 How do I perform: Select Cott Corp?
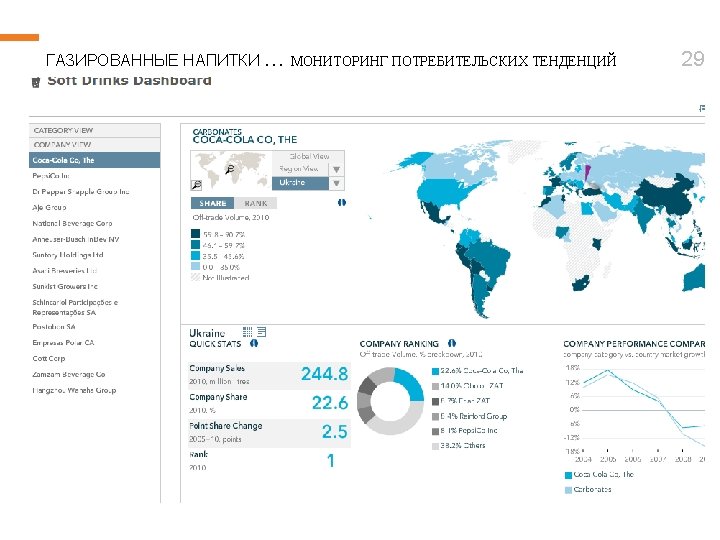pyautogui.click(x=49, y=358)
